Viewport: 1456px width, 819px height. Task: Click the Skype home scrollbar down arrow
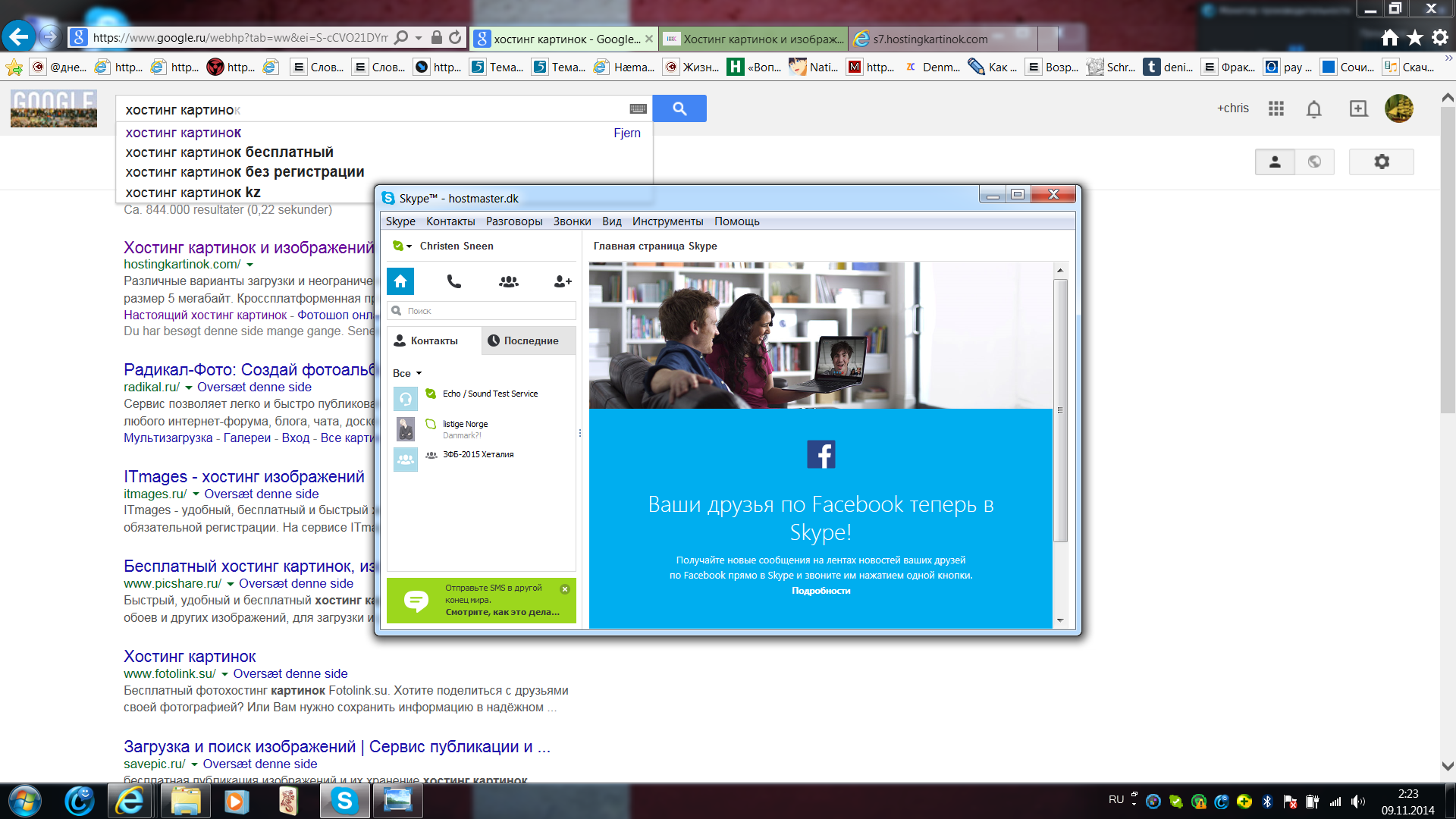[x=1060, y=620]
